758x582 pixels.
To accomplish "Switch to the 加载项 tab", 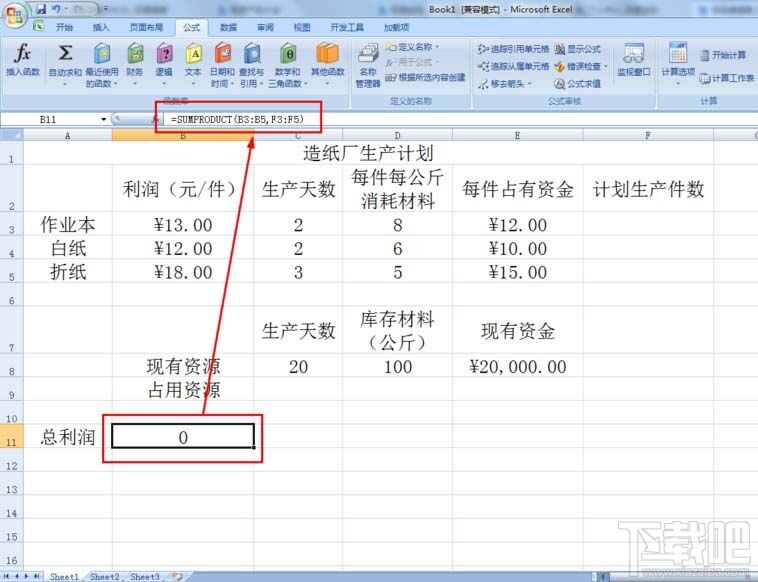I will click(x=396, y=27).
